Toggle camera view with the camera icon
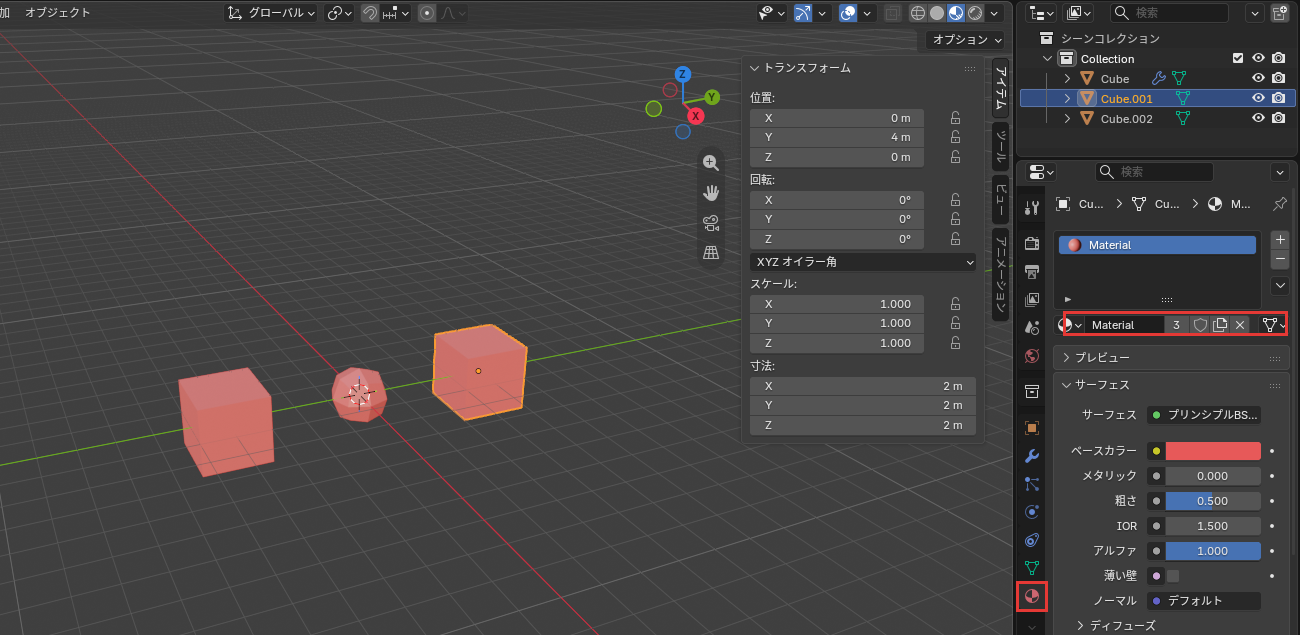The height and width of the screenshot is (635, 1300). [711, 223]
